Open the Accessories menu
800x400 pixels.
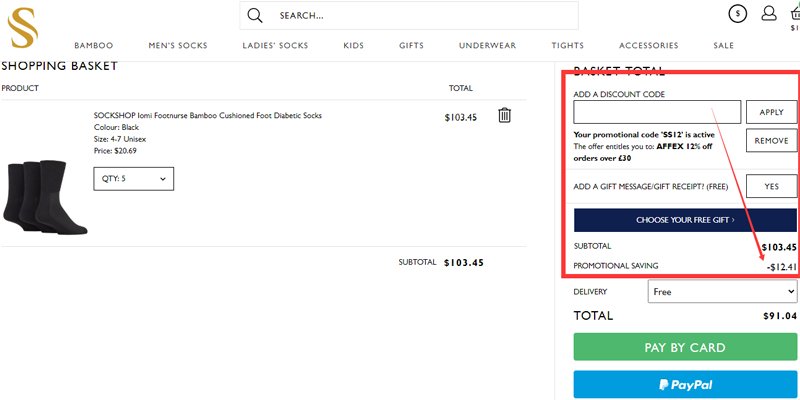648,45
